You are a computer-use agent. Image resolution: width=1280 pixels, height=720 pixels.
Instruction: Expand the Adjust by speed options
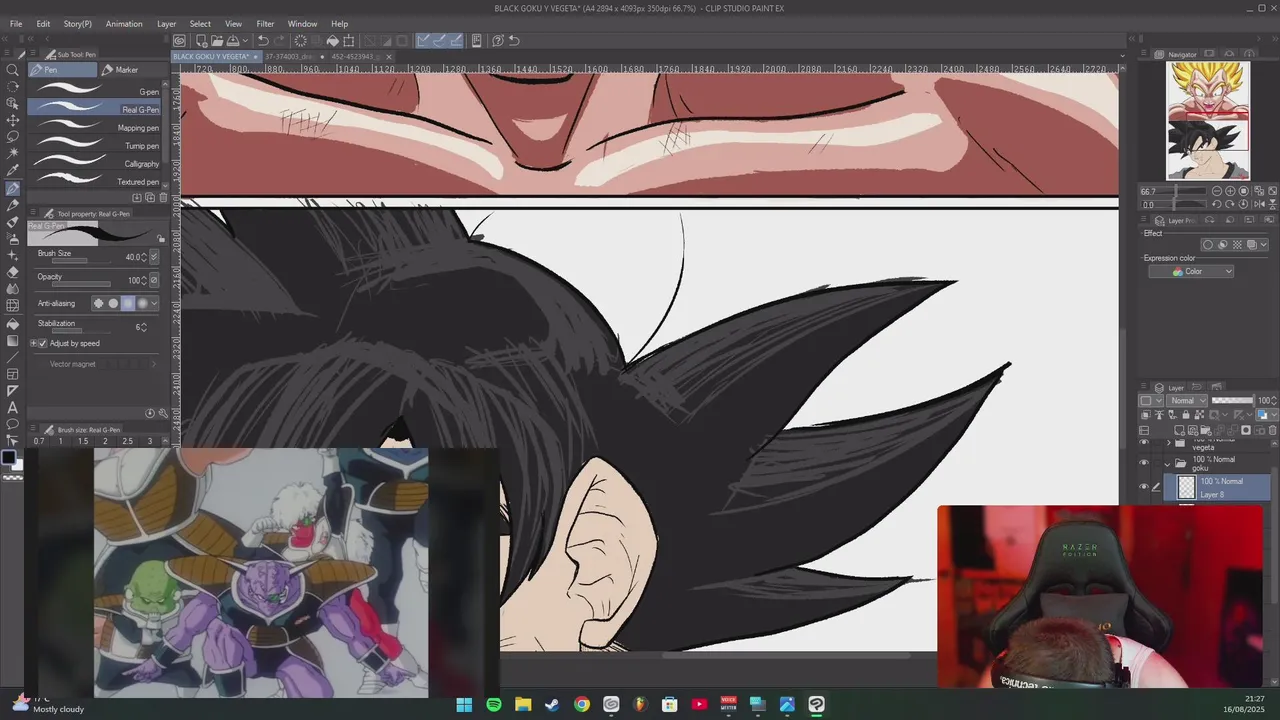(33, 344)
